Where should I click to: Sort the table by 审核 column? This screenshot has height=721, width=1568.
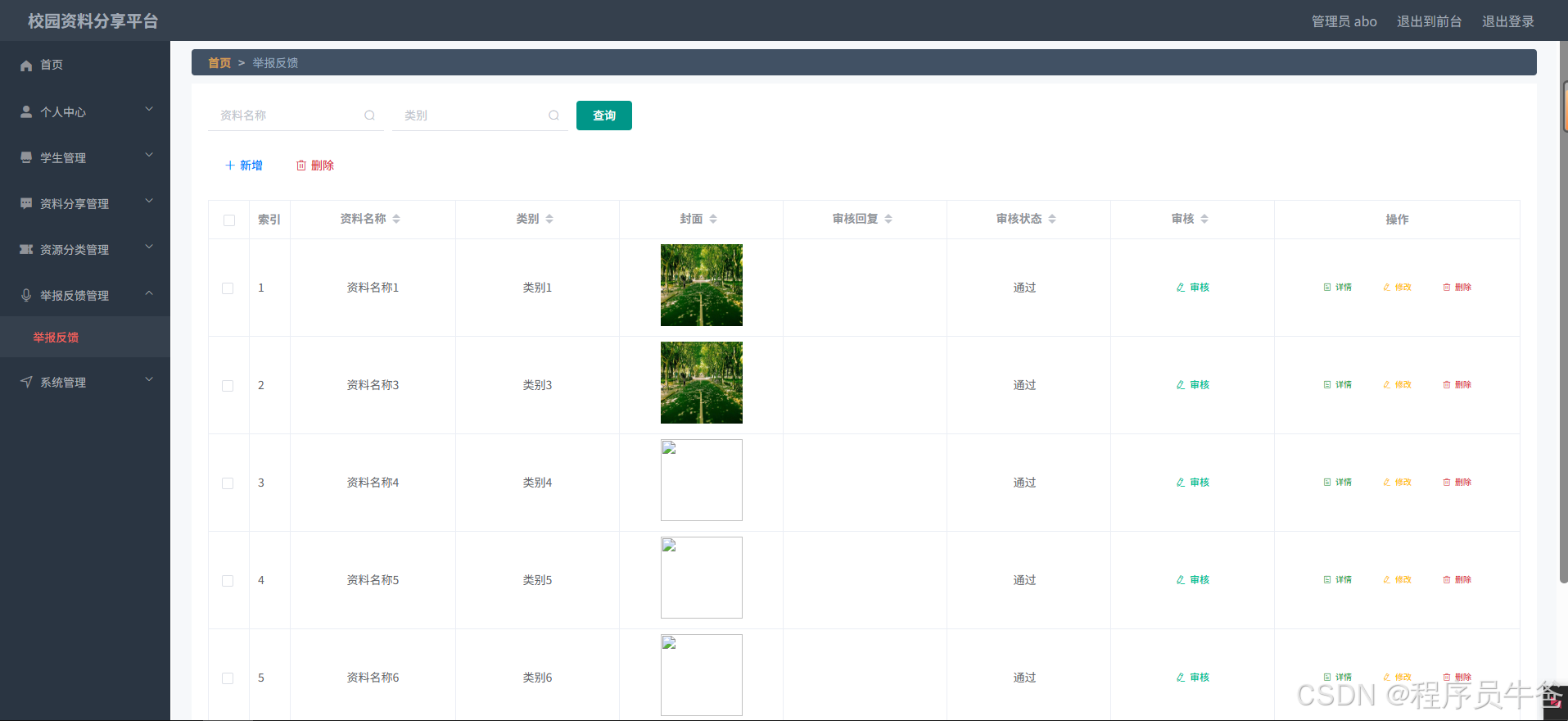click(x=1204, y=219)
